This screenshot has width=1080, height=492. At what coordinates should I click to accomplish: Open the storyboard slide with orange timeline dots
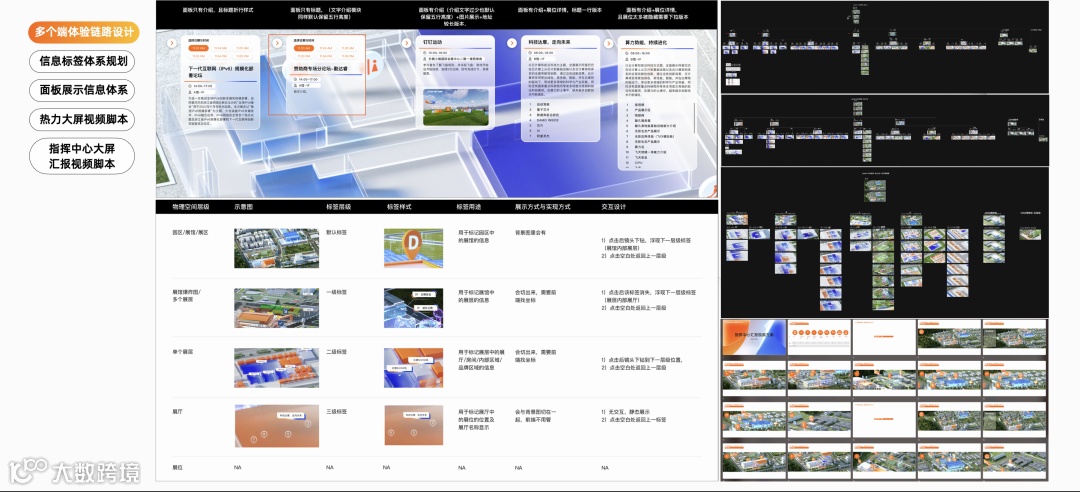(x=818, y=337)
